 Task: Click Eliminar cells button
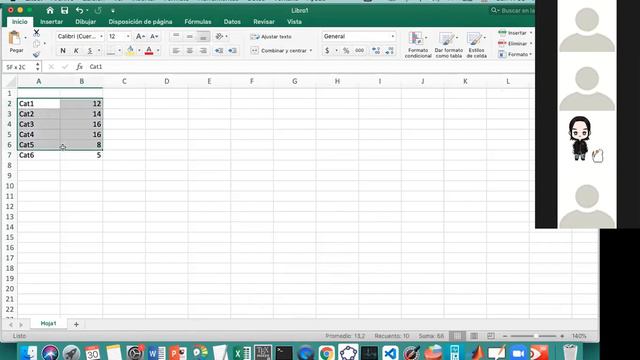coord(515,43)
